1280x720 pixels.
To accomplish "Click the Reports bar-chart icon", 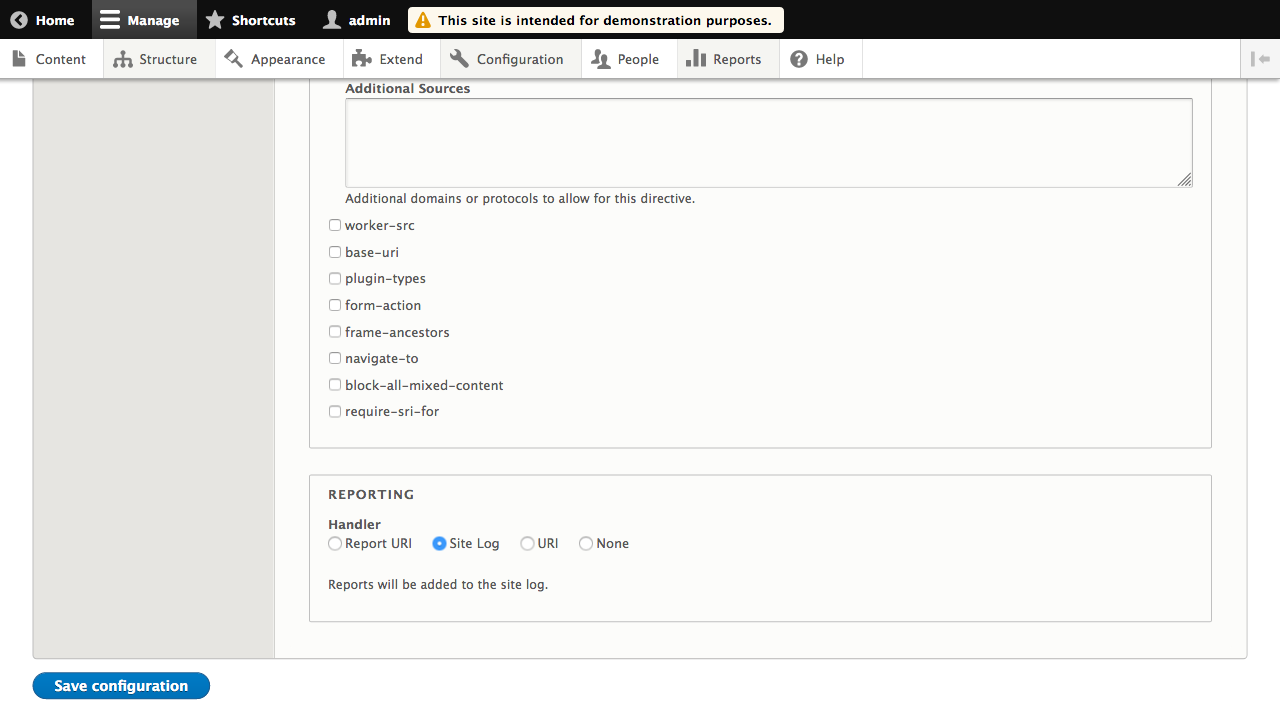I will [696, 59].
